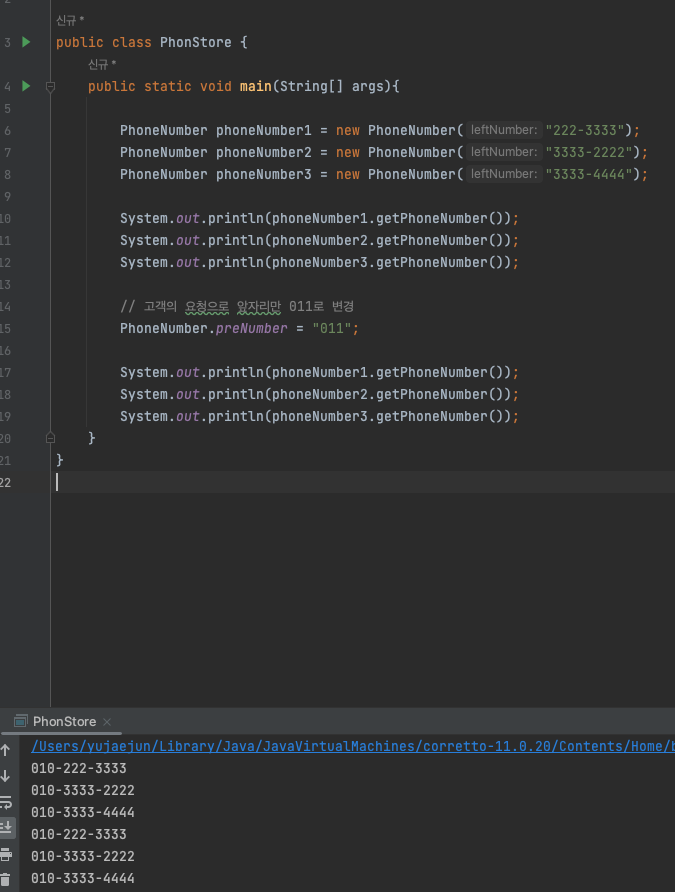This screenshot has width=675, height=892.
Task: Toggle soft-wrap in the console
Action: pos(6,802)
